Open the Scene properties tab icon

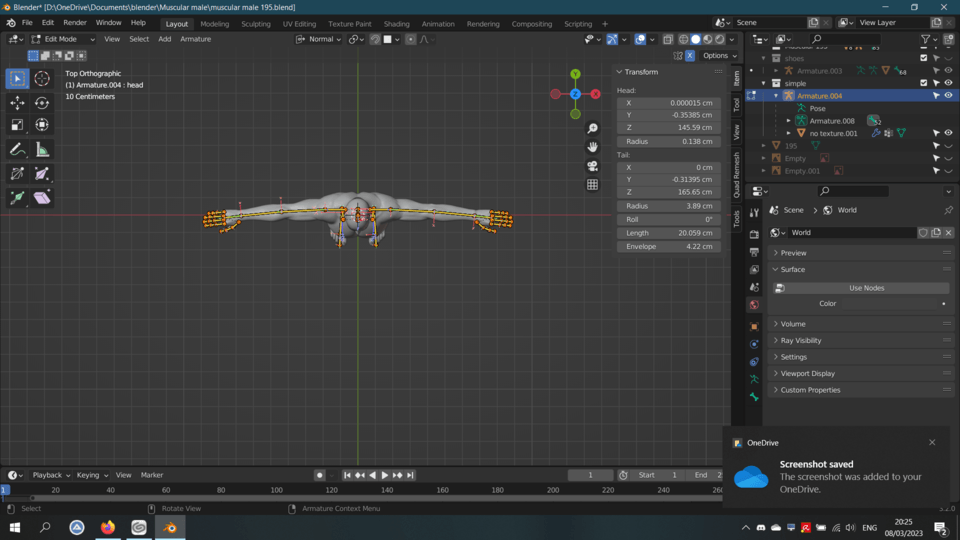coord(754,287)
